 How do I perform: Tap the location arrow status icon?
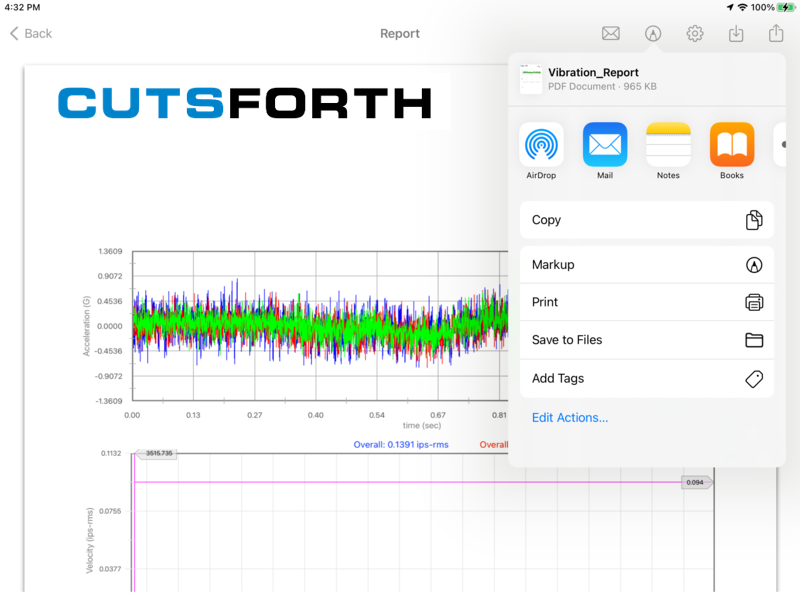tap(730, 7)
